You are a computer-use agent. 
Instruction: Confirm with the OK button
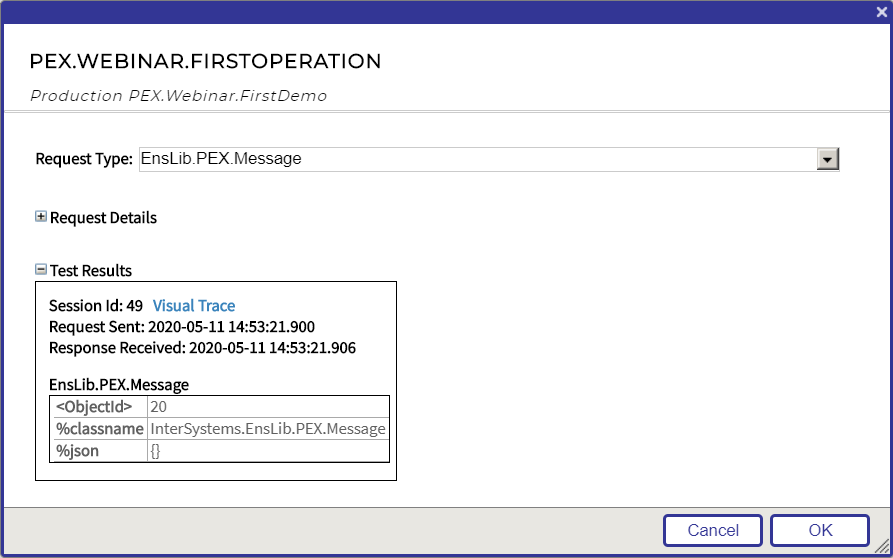point(819,530)
